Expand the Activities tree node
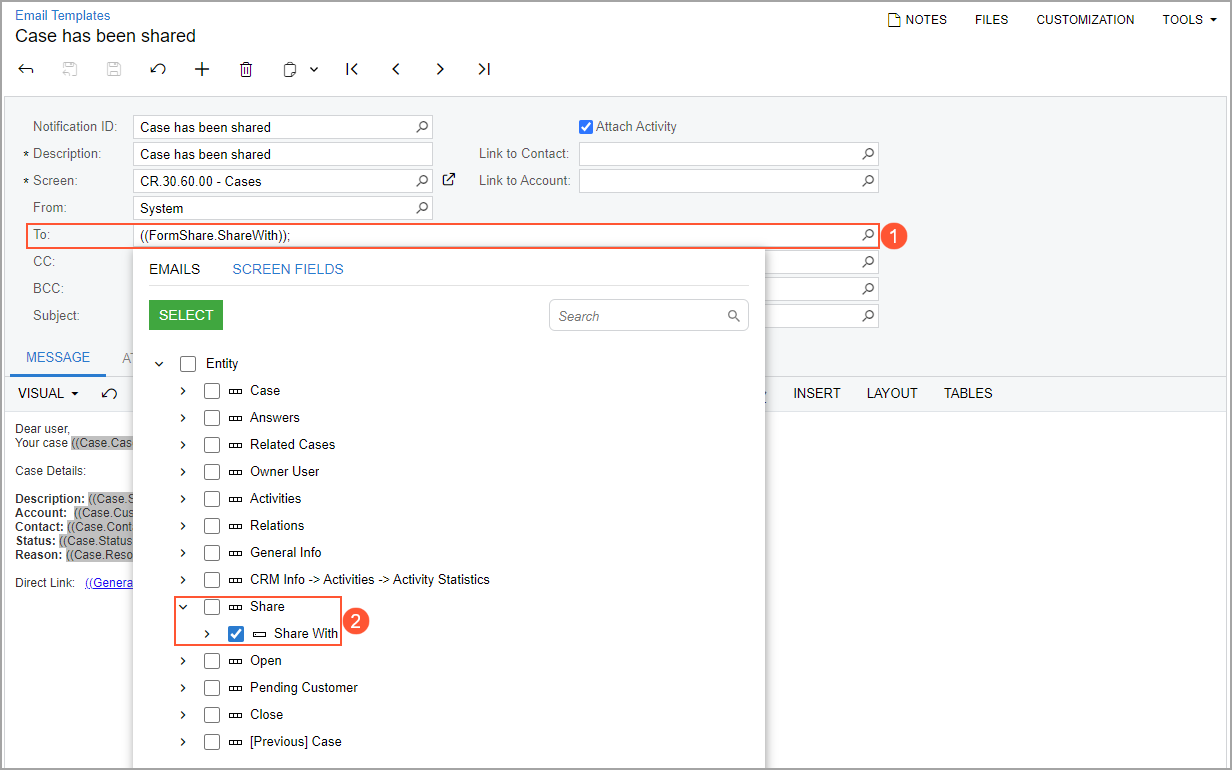Screen dimensions: 1232x770 coord(183,499)
